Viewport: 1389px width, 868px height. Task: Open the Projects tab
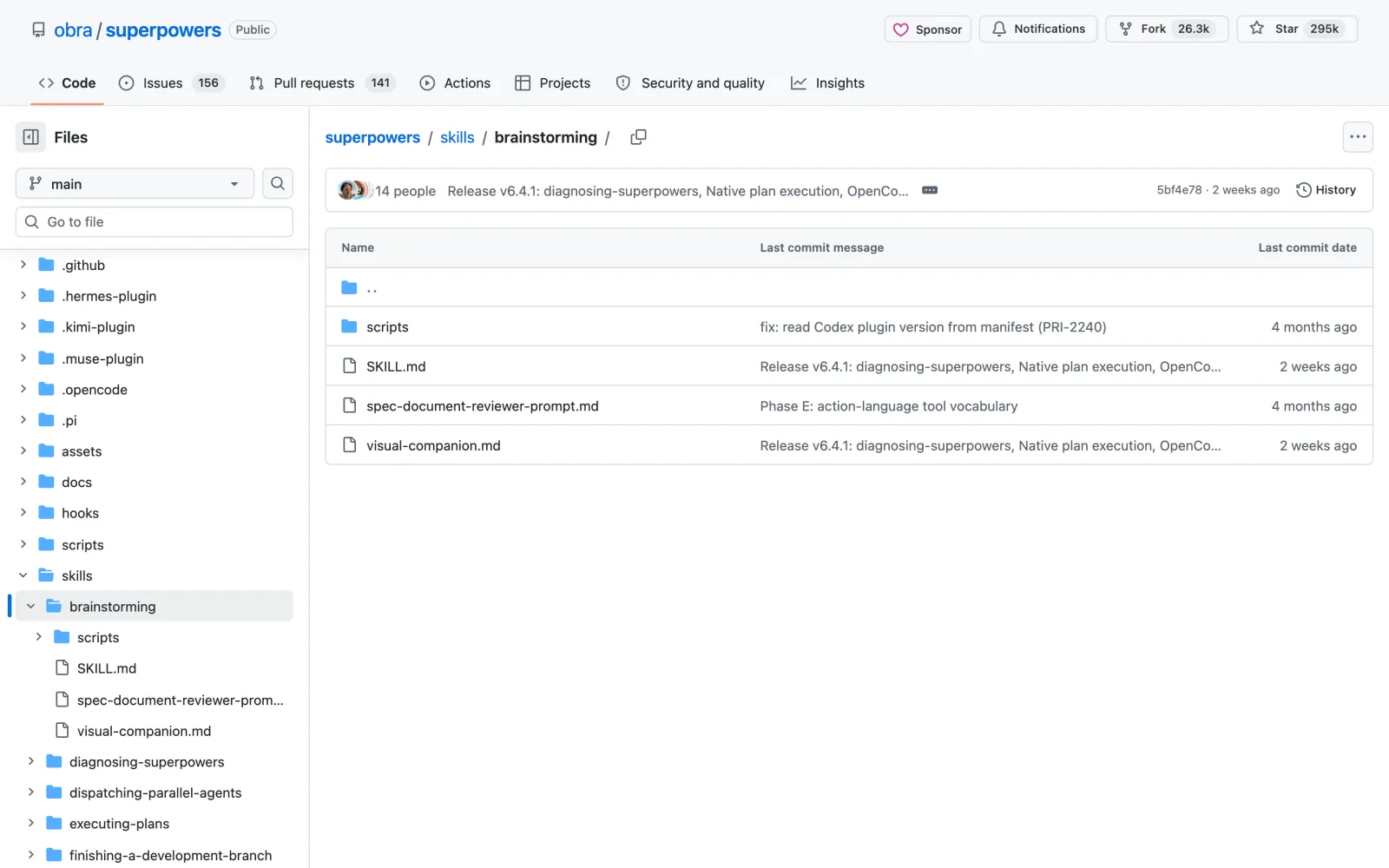click(553, 83)
